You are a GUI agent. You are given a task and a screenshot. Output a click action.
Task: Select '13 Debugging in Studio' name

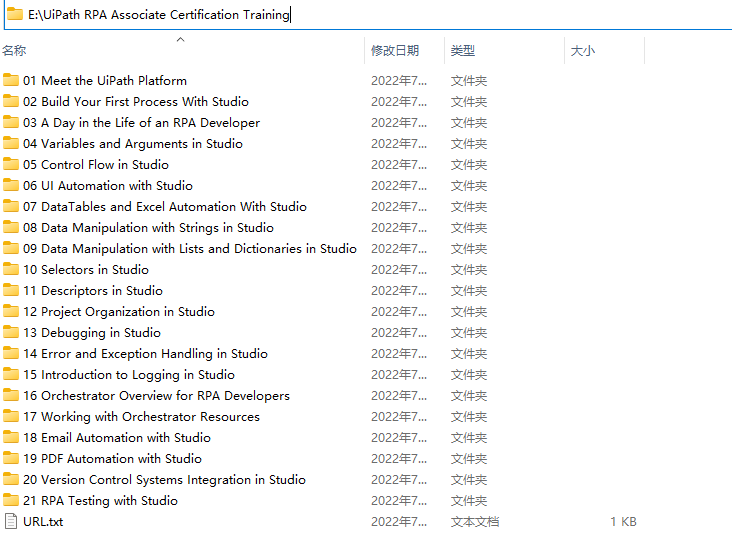point(92,332)
